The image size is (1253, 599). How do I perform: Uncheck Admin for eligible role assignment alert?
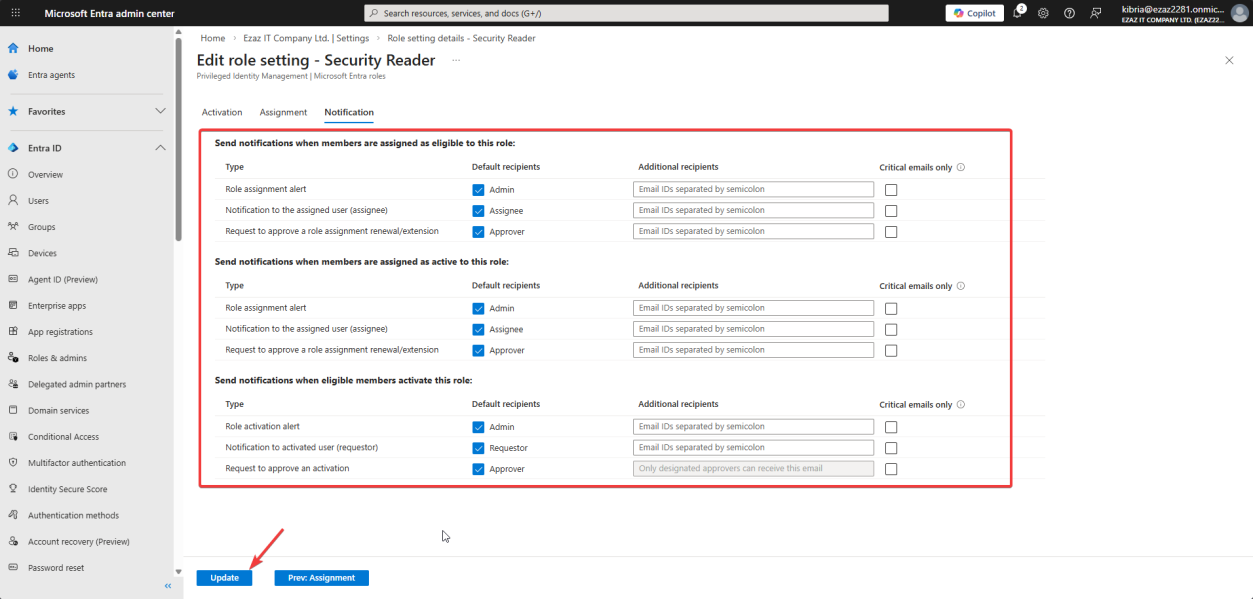(478, 189)
